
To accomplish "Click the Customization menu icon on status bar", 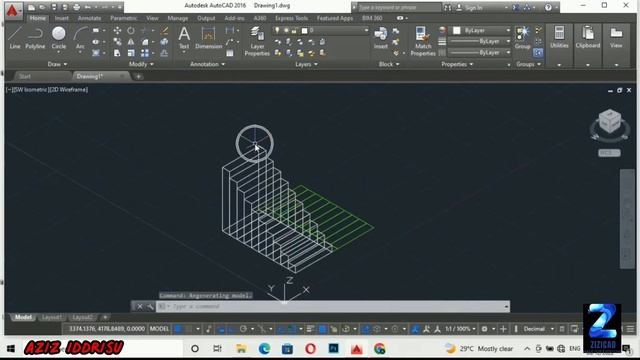I will coord(630,329).
